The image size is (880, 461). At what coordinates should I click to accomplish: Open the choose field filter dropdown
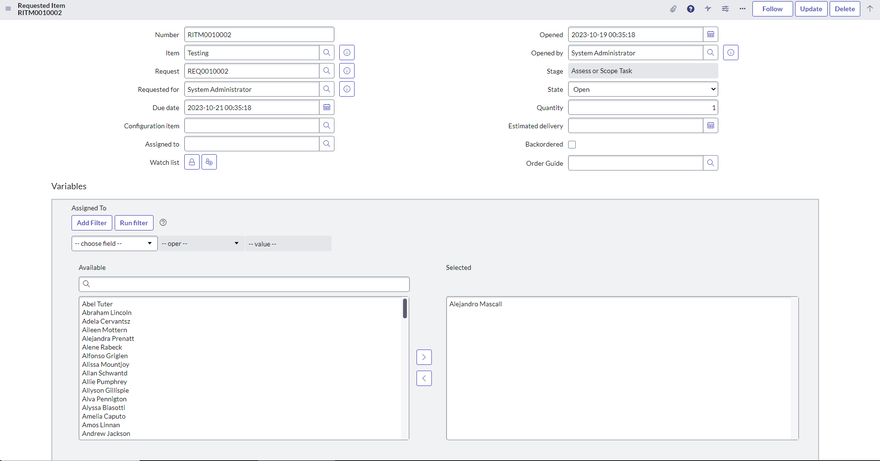[114, 243]
